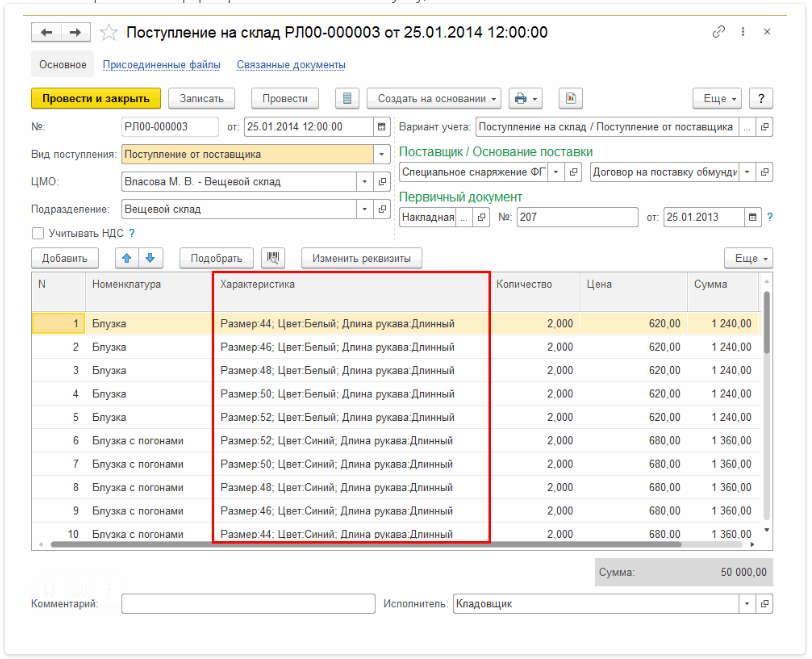Expand the Вид поступления dropdown
Screen dimensions: 812x659
[x=381, y=155]
